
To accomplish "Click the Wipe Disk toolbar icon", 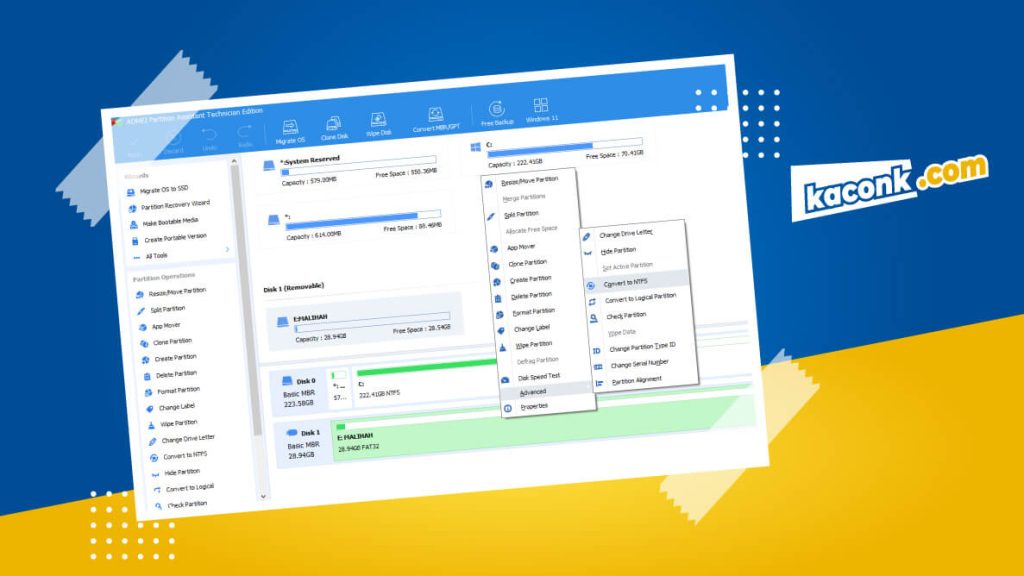I will pyautogui.click(x=378, y=124).
